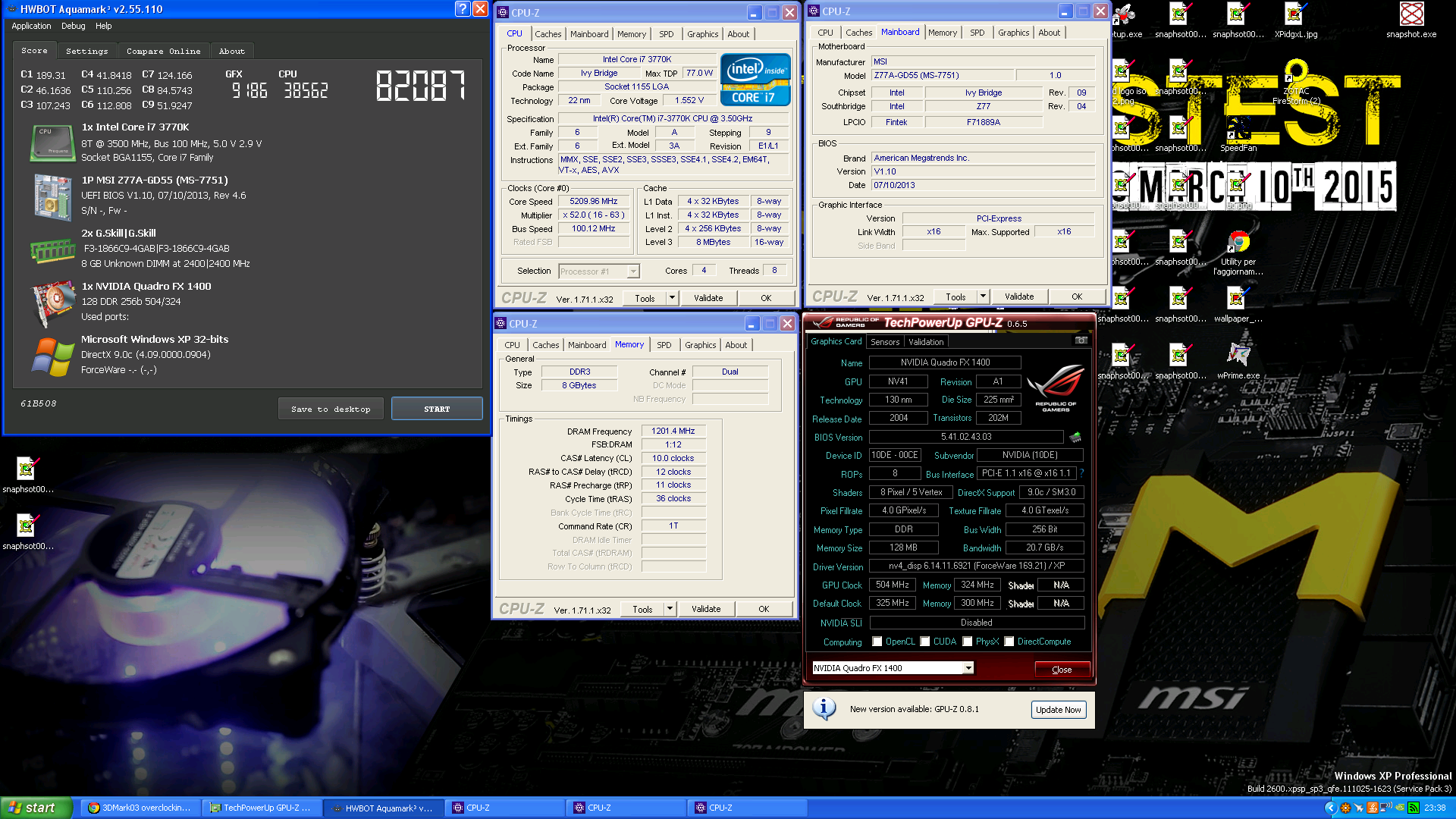This screenshot has width=1456, height=819.
Task: Click the Aquamark title bar help question button
Action: coord(463,9)
